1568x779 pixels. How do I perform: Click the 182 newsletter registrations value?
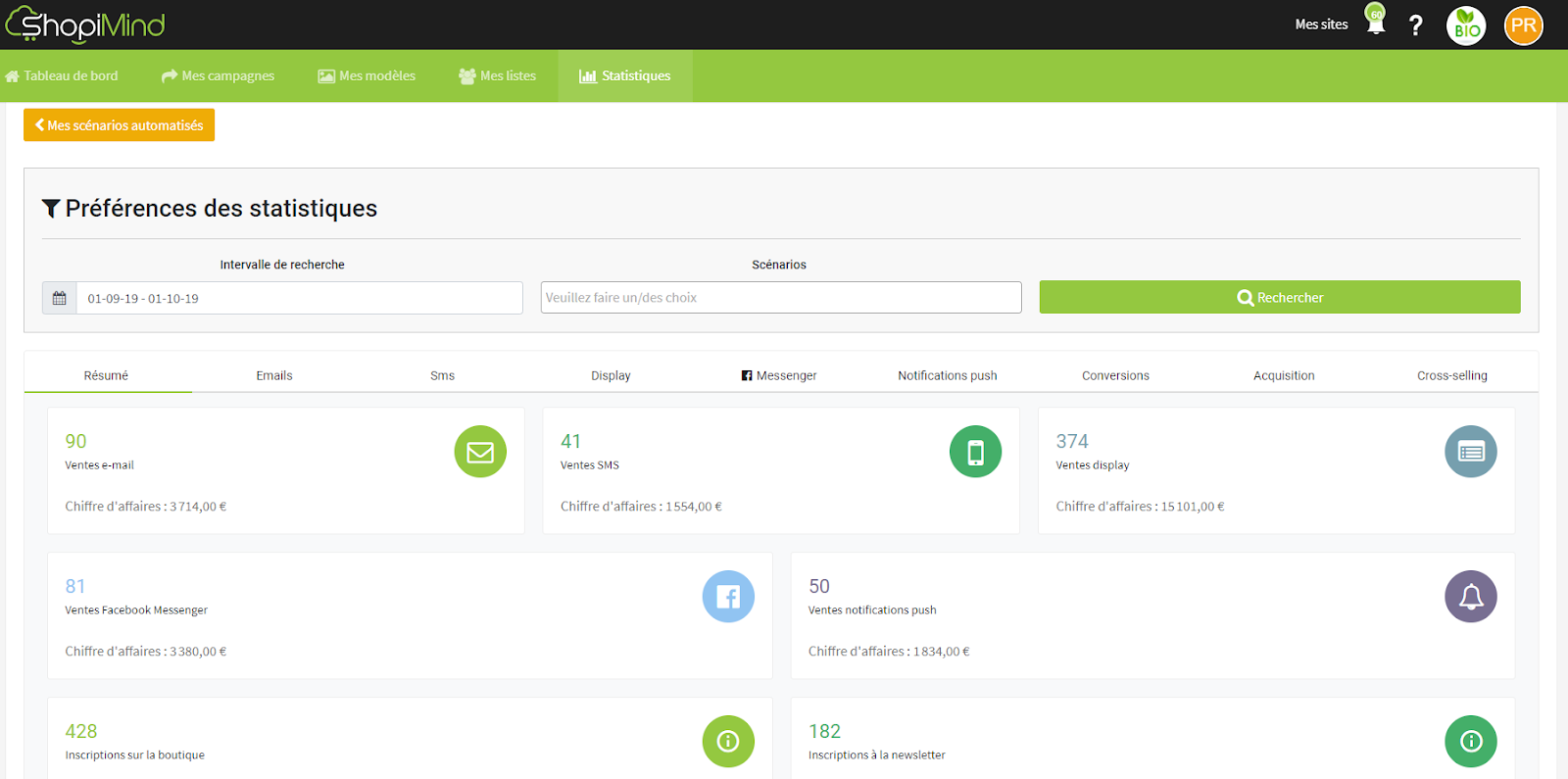point(824,731)
